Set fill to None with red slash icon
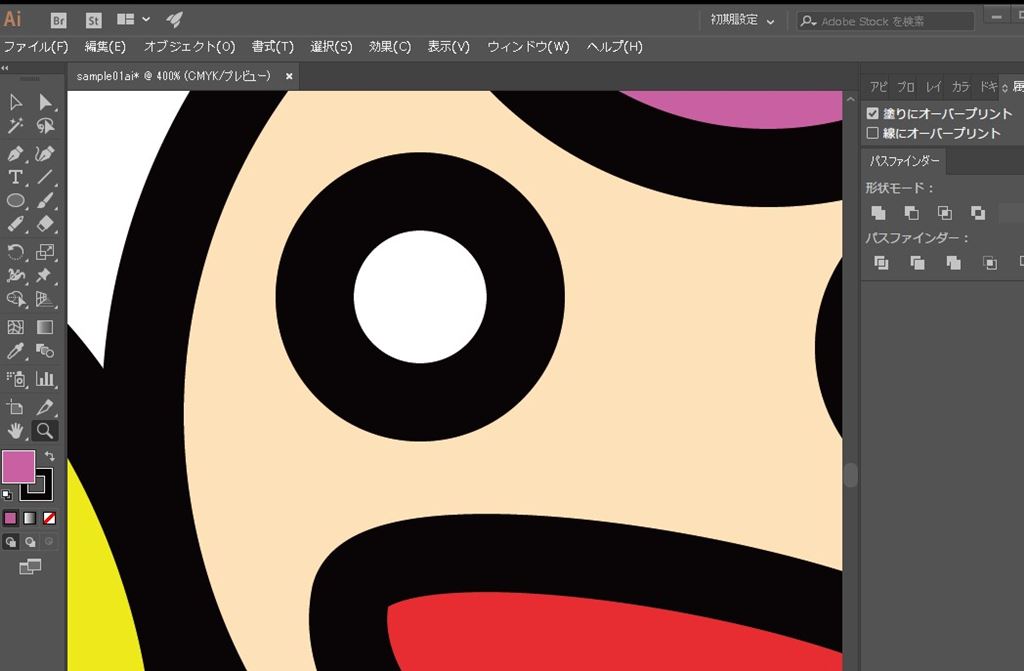Image resolution: width=1024 pixels, height=671 pixels. click(49, 518)
